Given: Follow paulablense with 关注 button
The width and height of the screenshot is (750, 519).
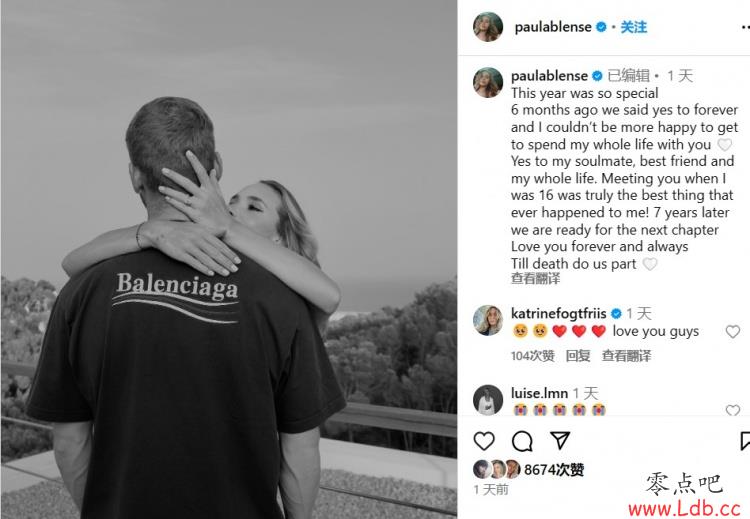Looking at the screenshot, I should 634,27.
